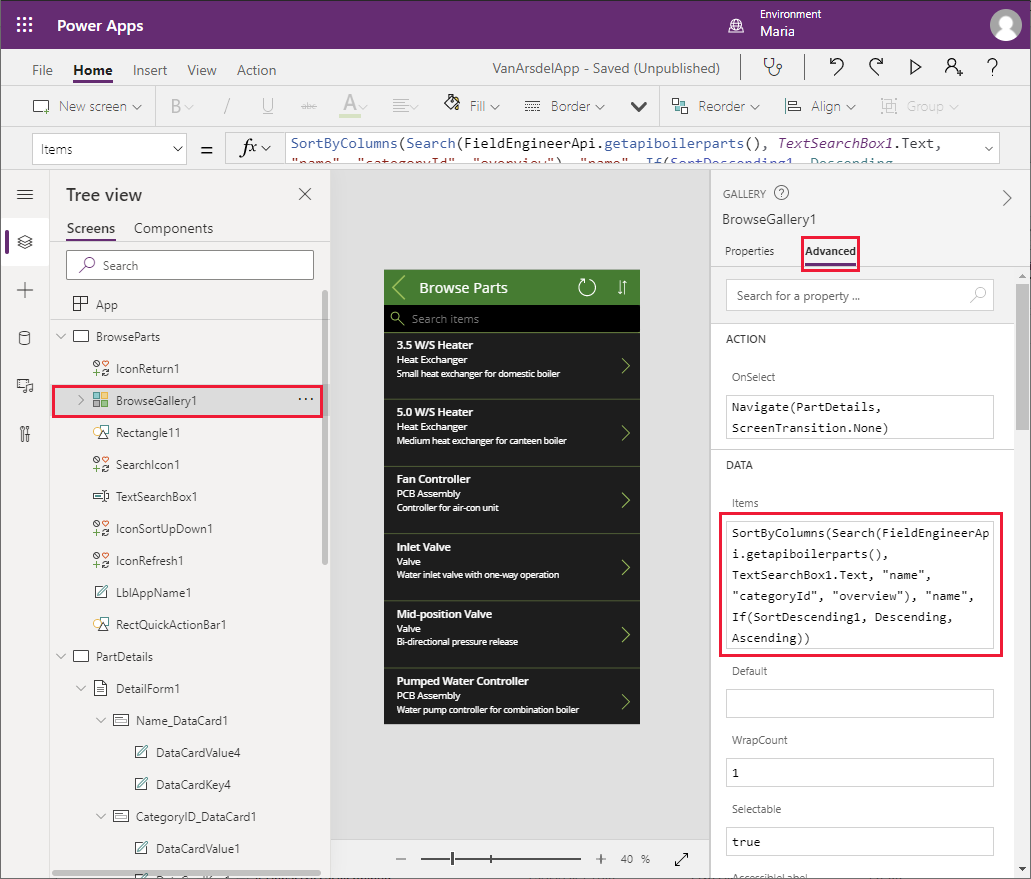Switch to the View tab

point(201,70)
